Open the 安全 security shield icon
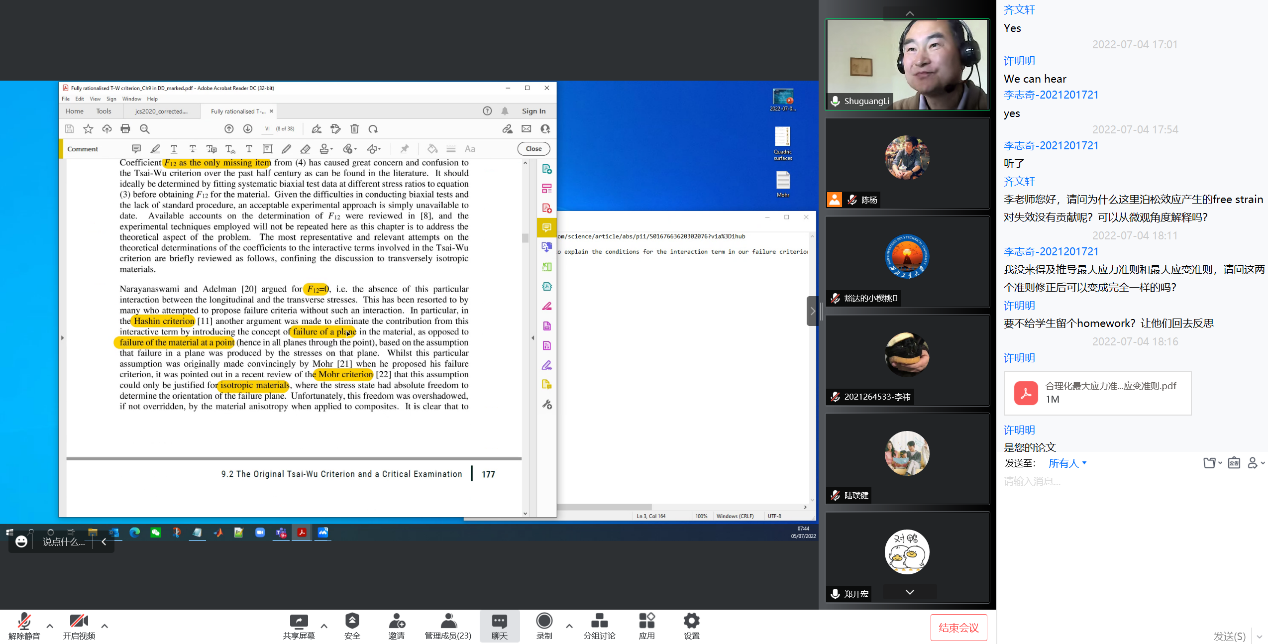 [352, 621]
